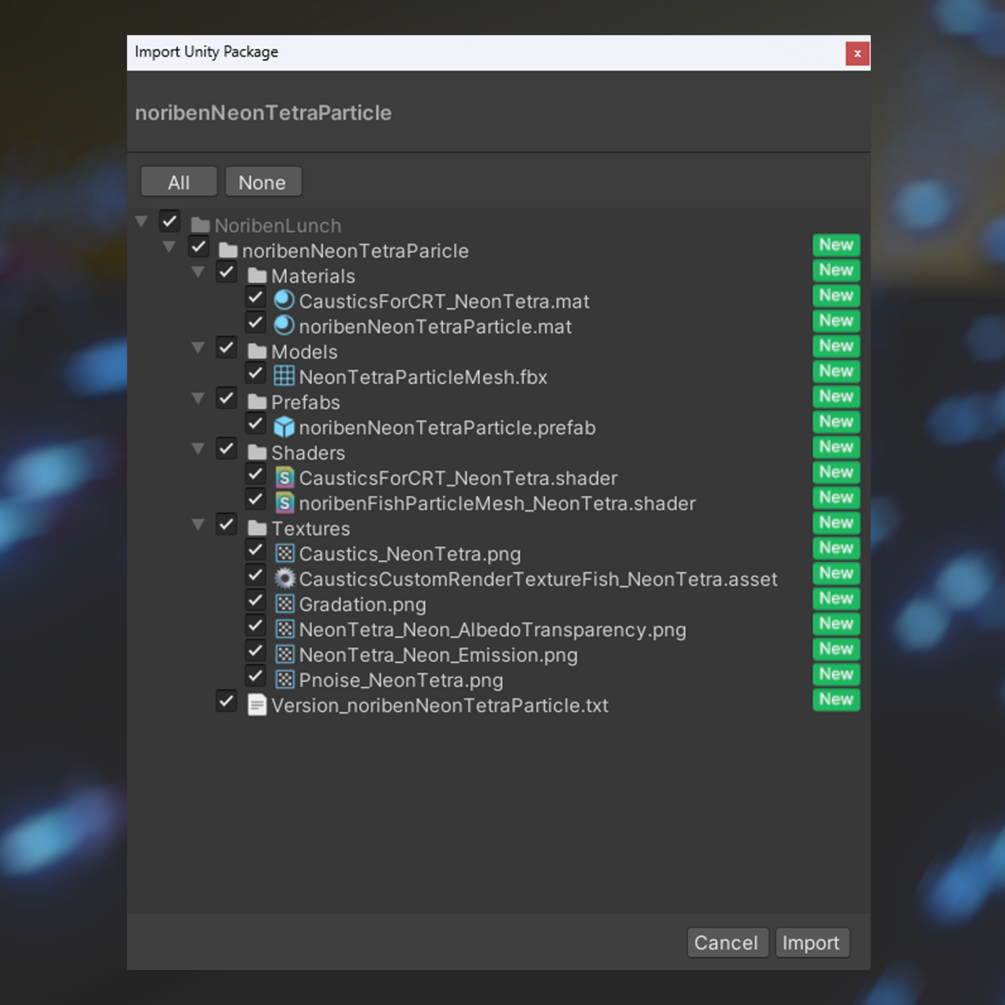Uncheck Version_noribenNeonTetraParticle.txt checkbox
1005x1005 pixels.
[226, 701]
